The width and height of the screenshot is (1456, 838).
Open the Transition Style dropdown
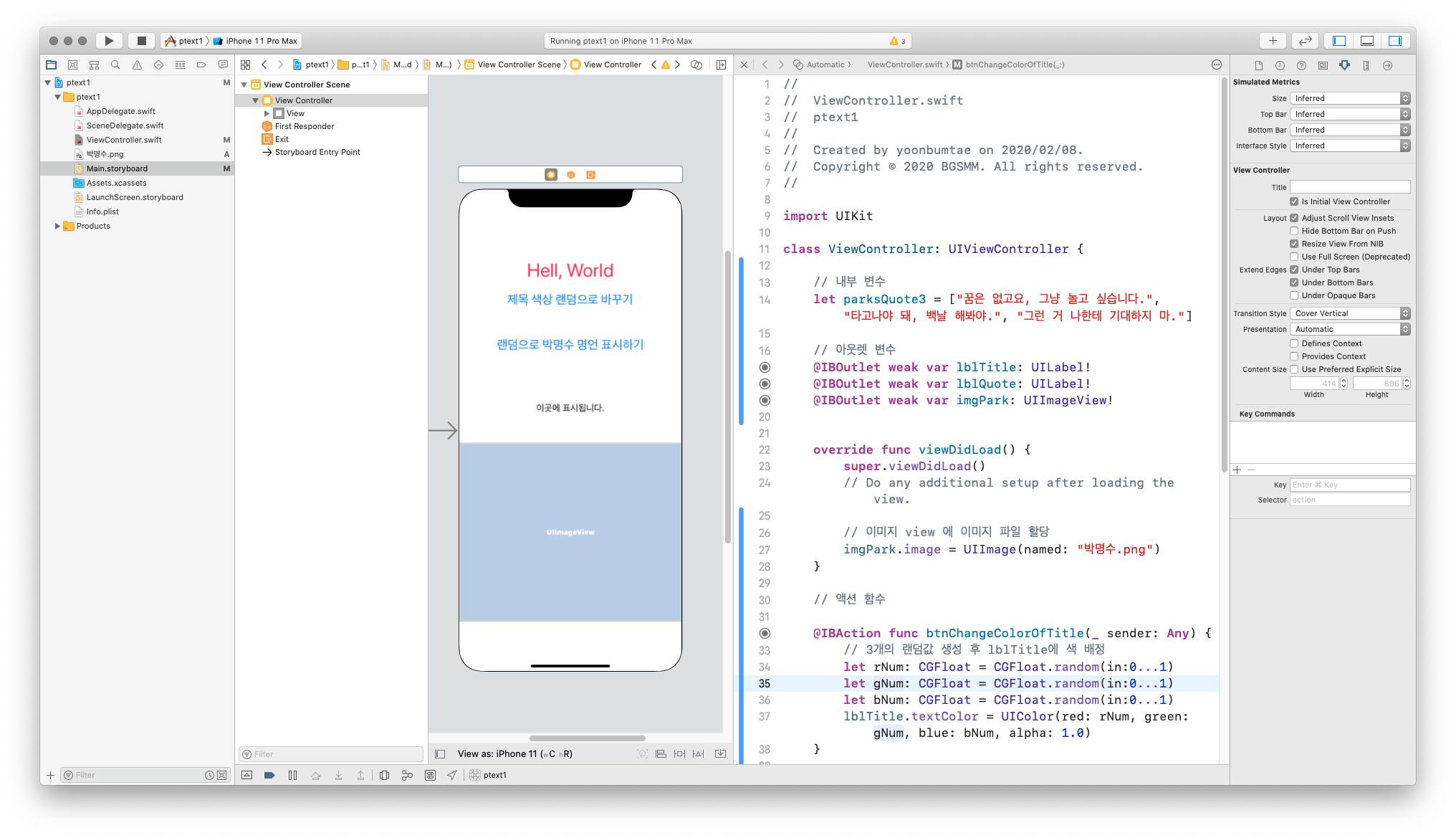pos(1350,313)
